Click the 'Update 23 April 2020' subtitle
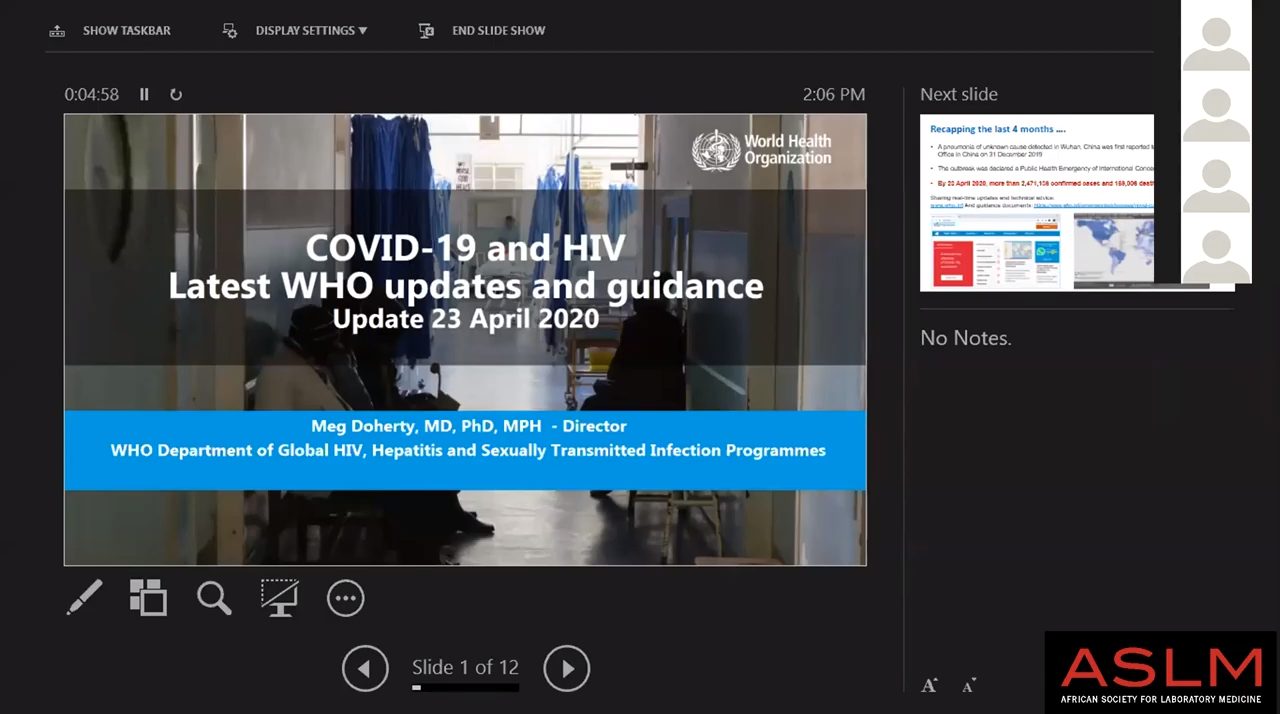1280x714 pixels. 466,320
